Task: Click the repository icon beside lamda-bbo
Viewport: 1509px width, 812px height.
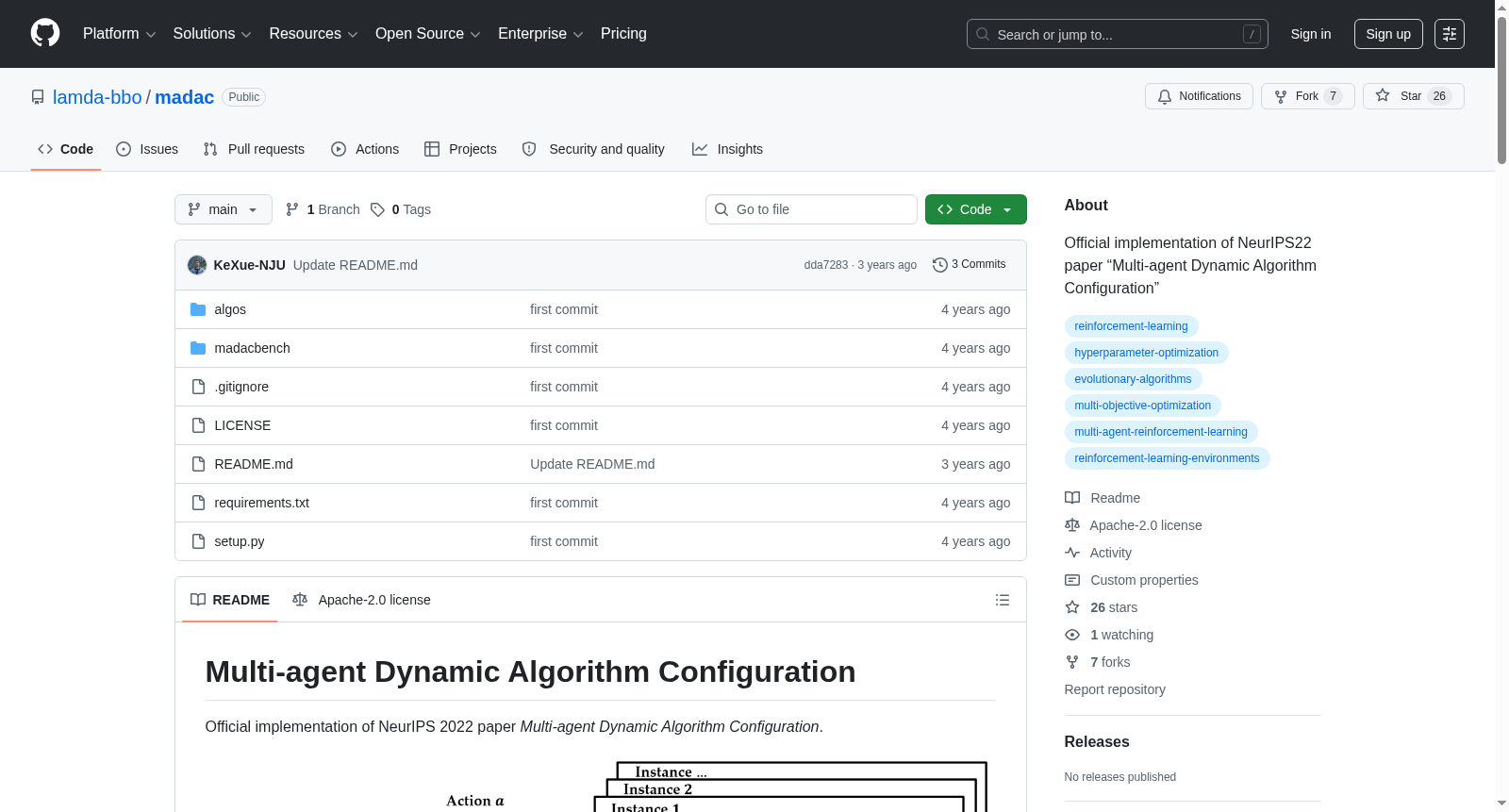Action: (38, 97)
